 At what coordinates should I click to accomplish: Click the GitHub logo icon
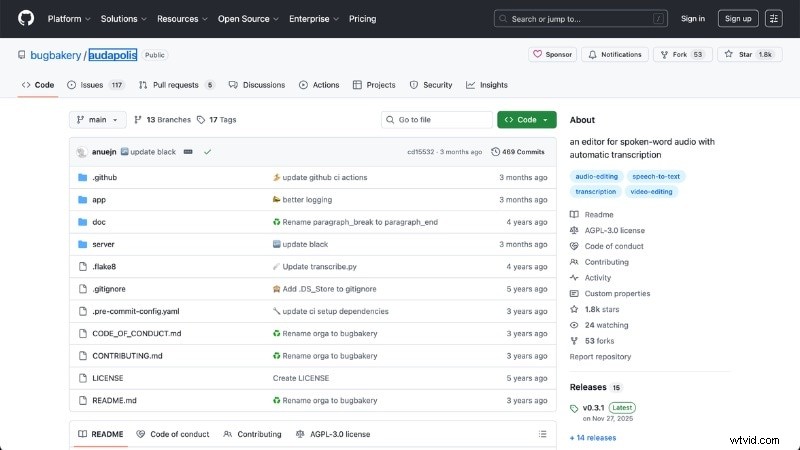25,18
